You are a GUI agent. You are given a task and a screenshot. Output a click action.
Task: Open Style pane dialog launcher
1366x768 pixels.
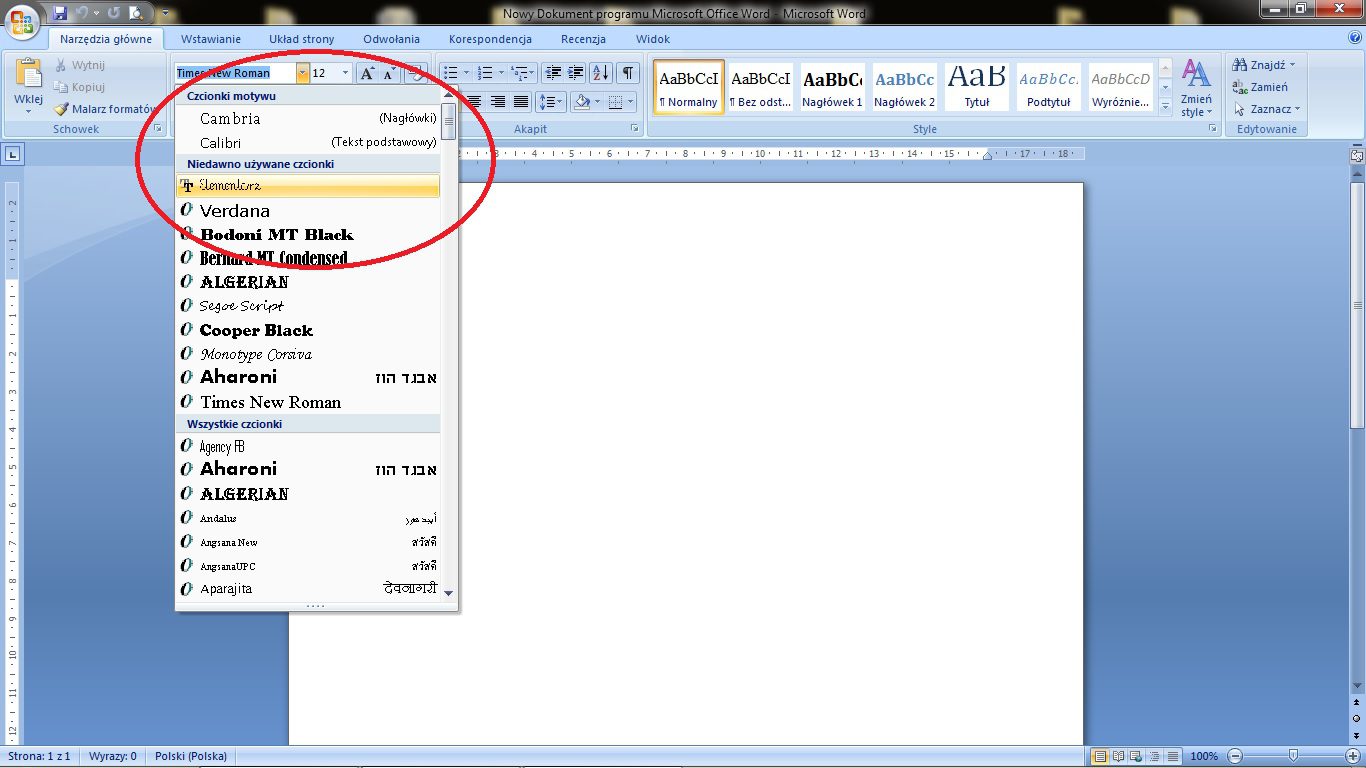point(1213,129)
